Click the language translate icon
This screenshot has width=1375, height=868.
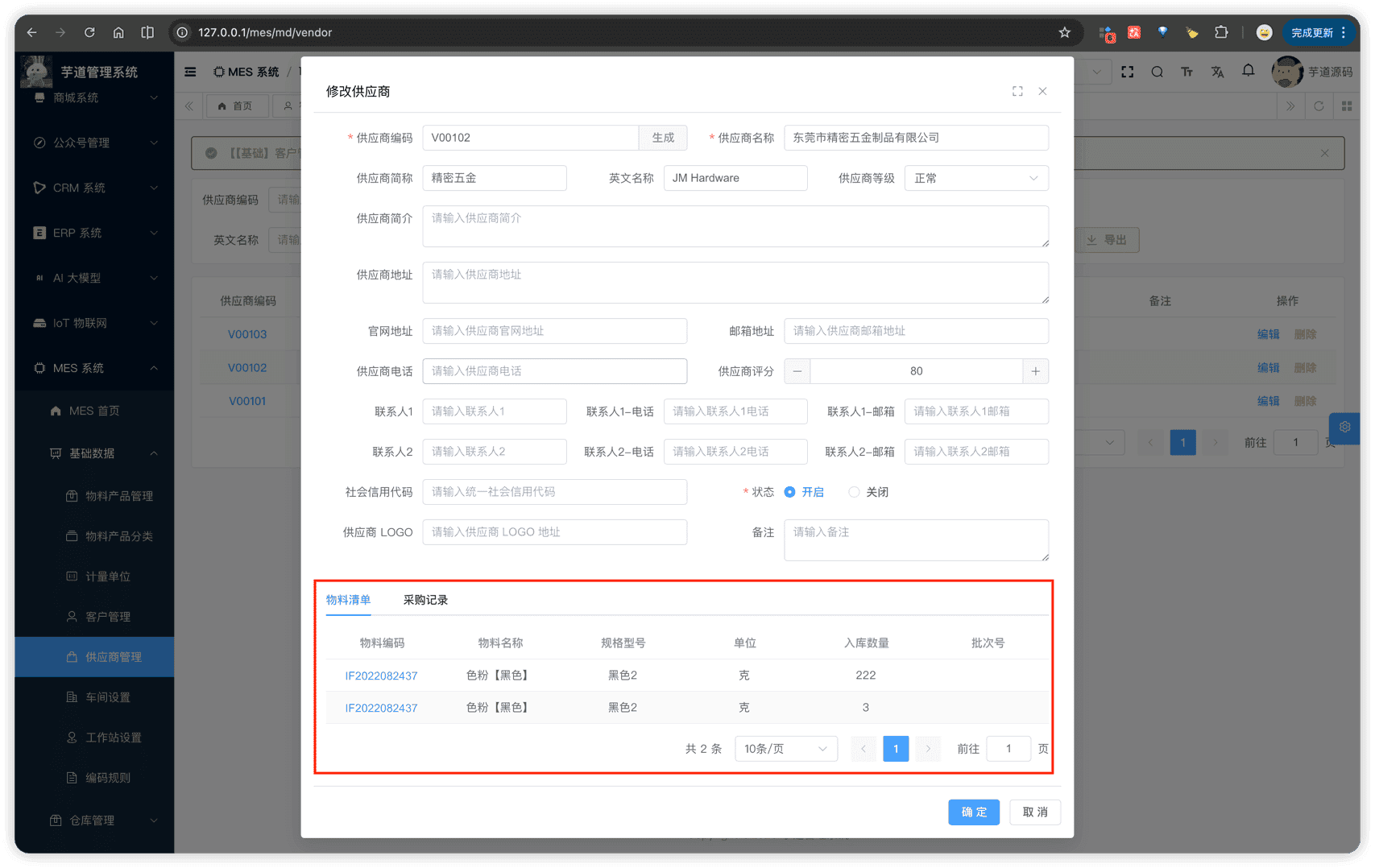click(x=1217, y=72)
